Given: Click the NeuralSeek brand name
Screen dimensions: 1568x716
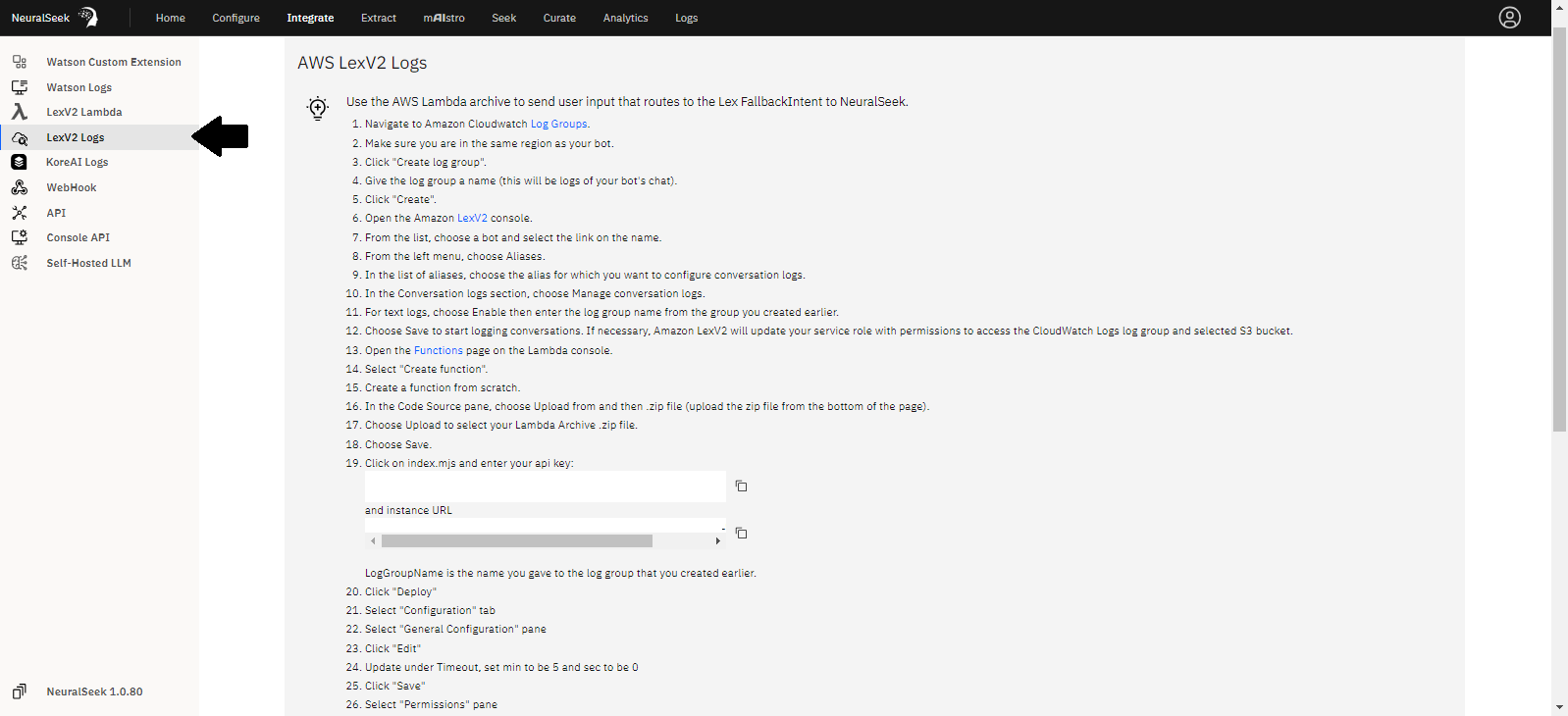Looking at the screenshot, I should click(40, 18).
